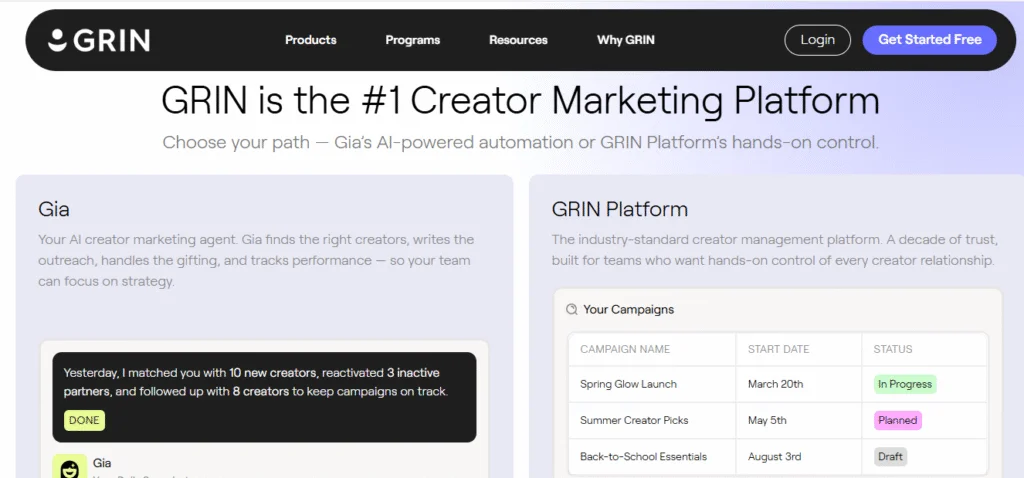1024x478 pixels.
Task: Click the Gia avatar icon
Action: pyautogui.click(x=69, y=468)
